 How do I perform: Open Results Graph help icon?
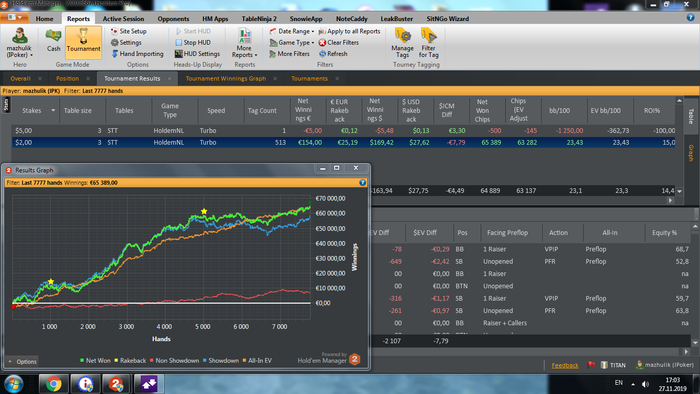[362, 182]
